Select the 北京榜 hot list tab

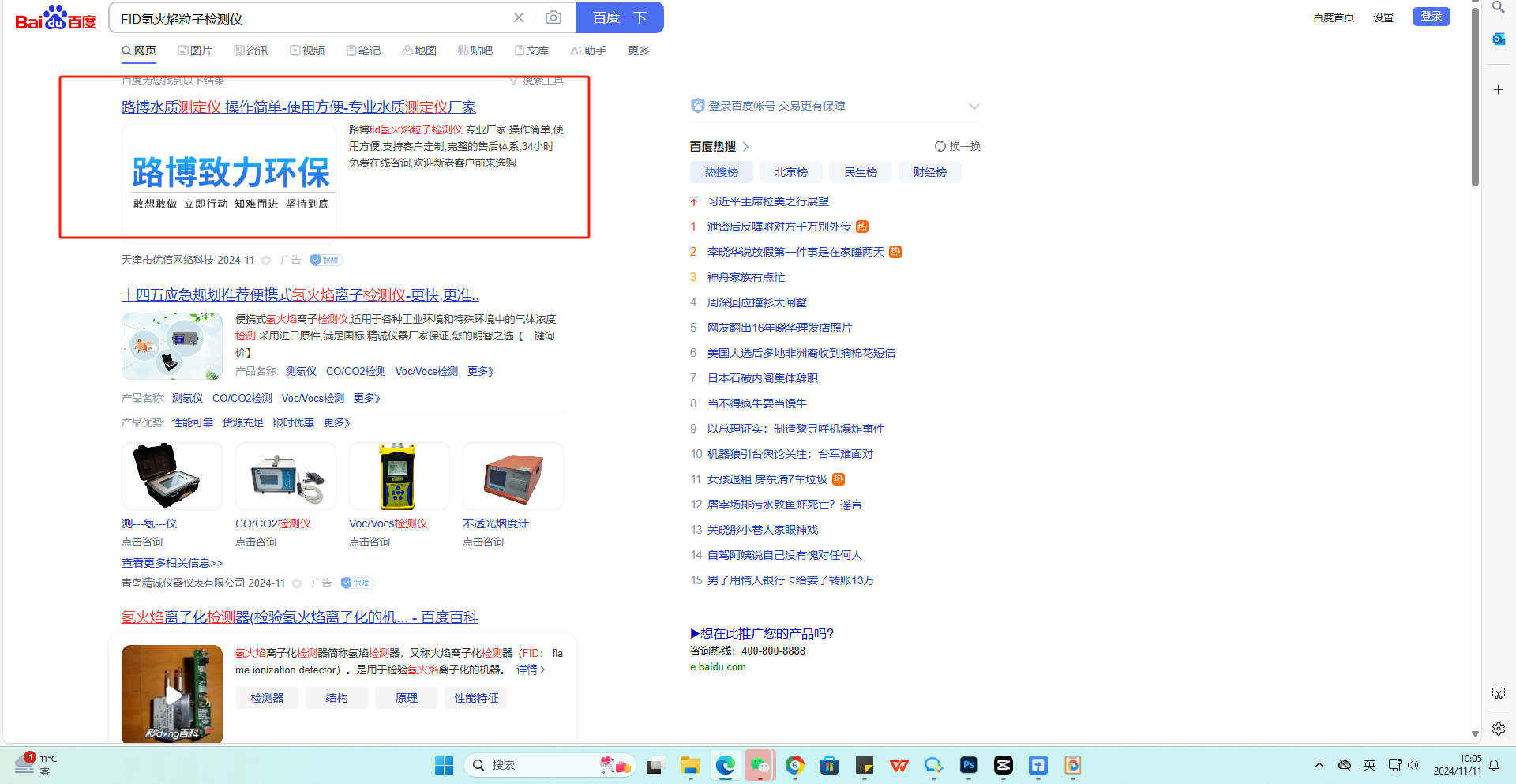point(790,172)
